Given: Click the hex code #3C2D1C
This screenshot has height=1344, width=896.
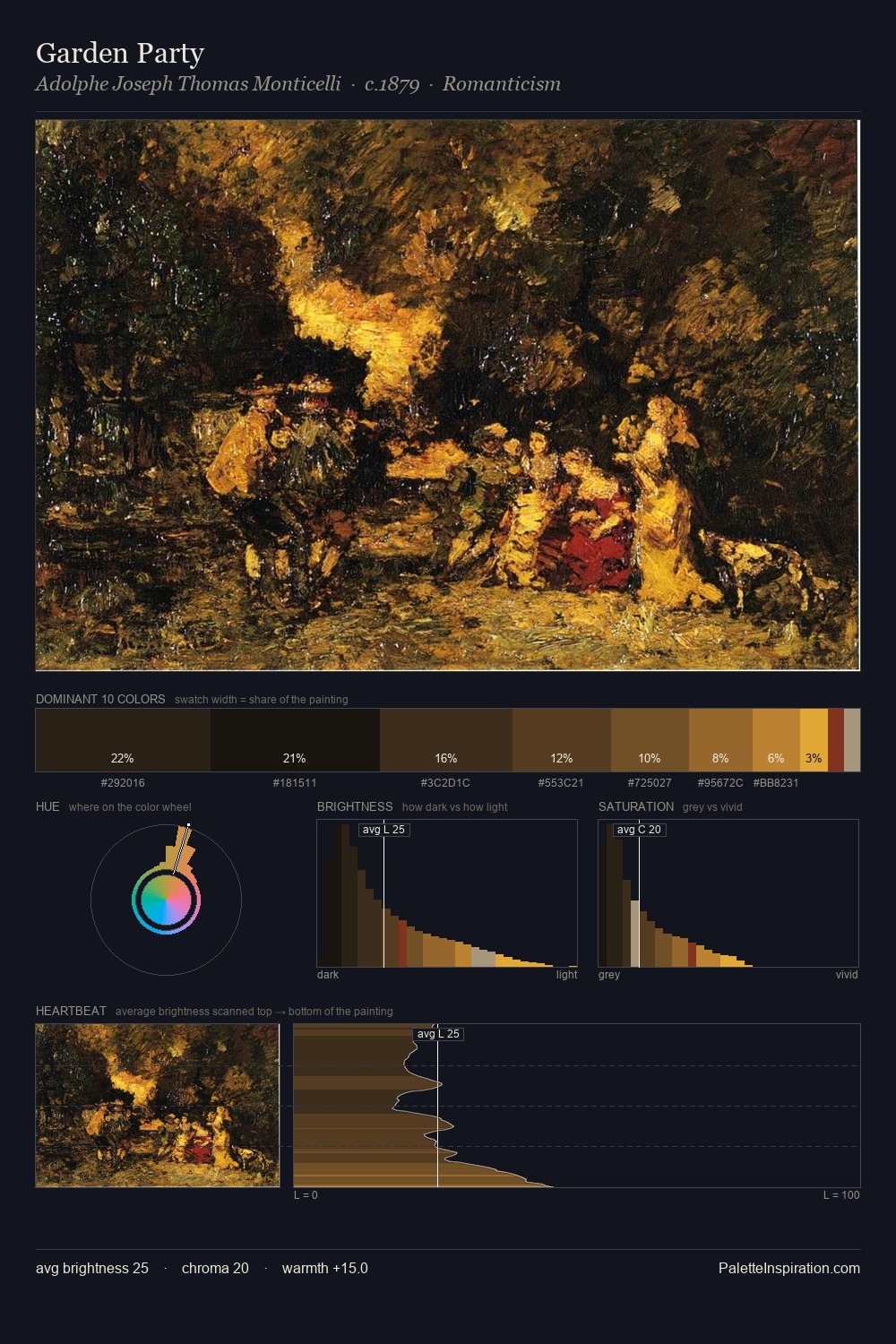Looking at the screenshot, I should point(445,783).
